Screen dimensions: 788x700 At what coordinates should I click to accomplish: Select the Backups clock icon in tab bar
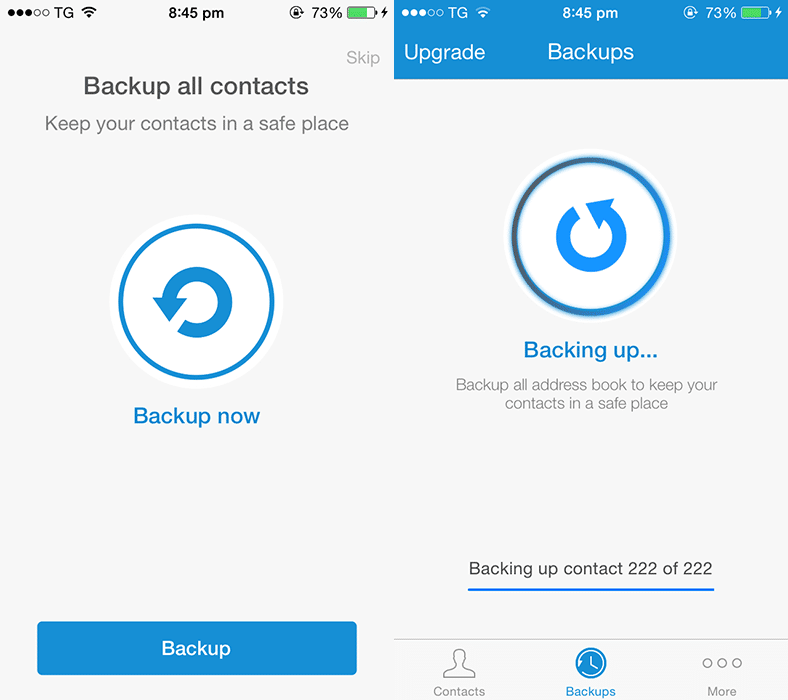(590, 663)
